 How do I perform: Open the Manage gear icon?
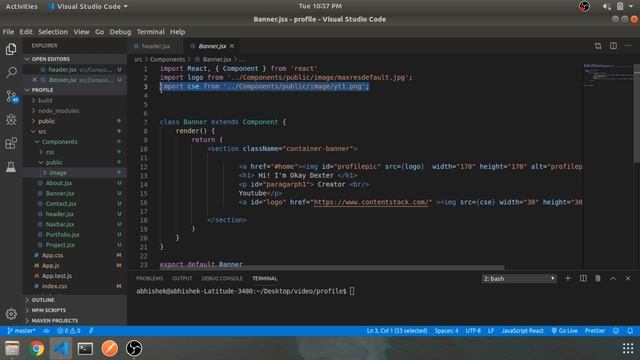pyautogui.click(x=11, y=313)
